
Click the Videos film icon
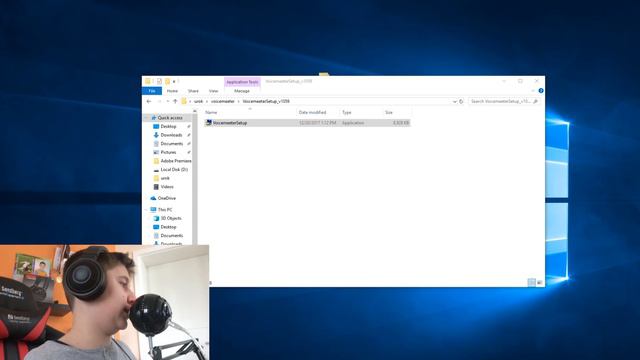(156, 187)
